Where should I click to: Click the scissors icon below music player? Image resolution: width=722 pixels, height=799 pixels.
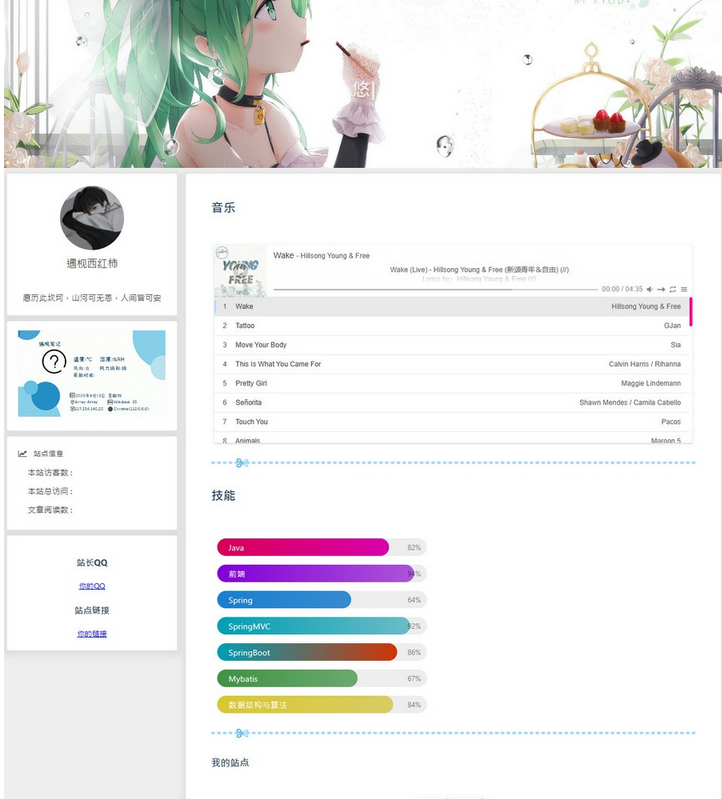tap(242, 463)
